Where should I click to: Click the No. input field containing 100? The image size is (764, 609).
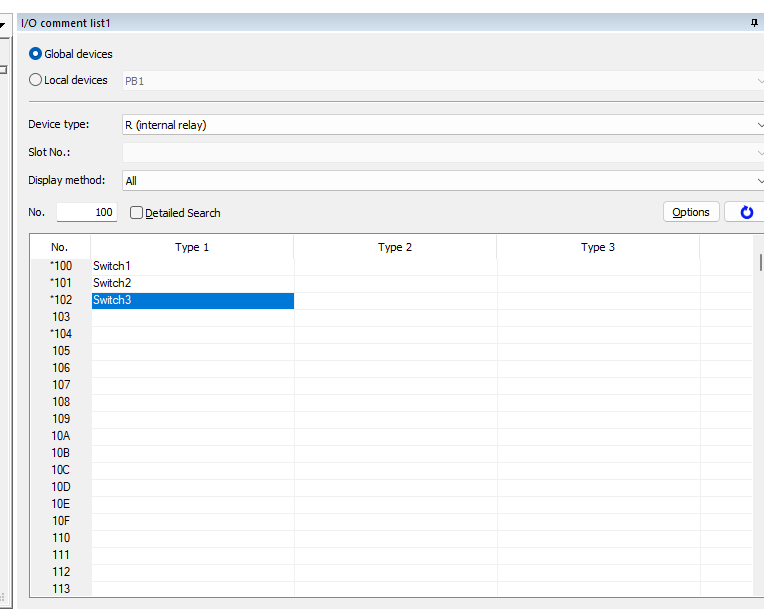click(x=87, y=212)
